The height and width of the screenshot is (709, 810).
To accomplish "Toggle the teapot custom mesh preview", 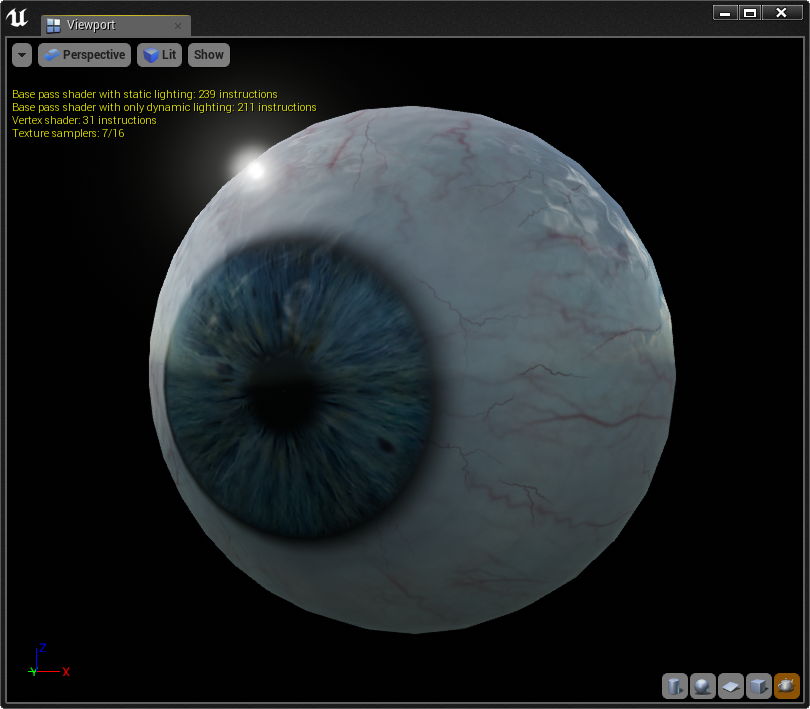I will point(787,685).
